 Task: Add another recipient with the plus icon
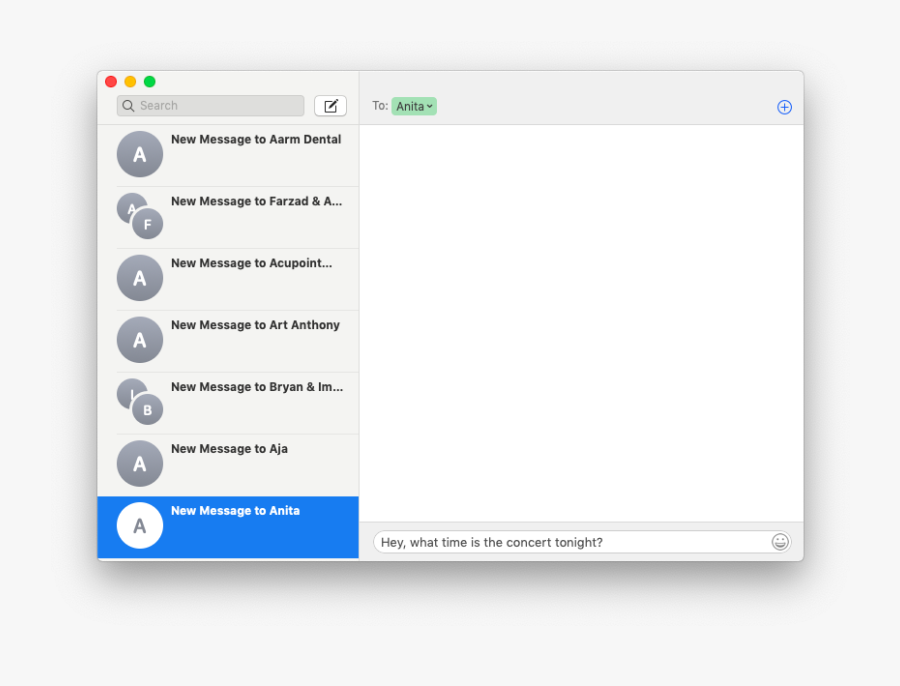point(784,106)
